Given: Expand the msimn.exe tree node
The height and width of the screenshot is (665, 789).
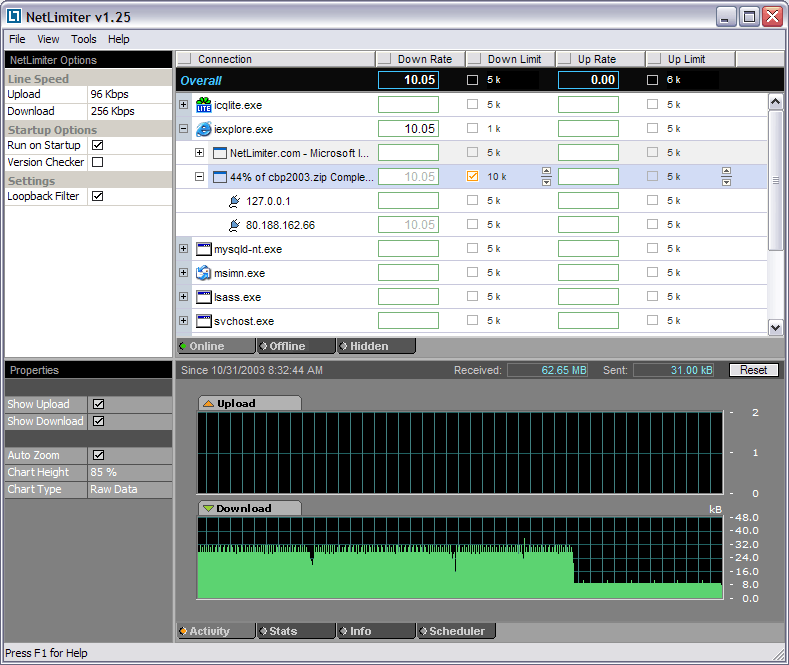Looking at the screenshot, I should [184, 273].
